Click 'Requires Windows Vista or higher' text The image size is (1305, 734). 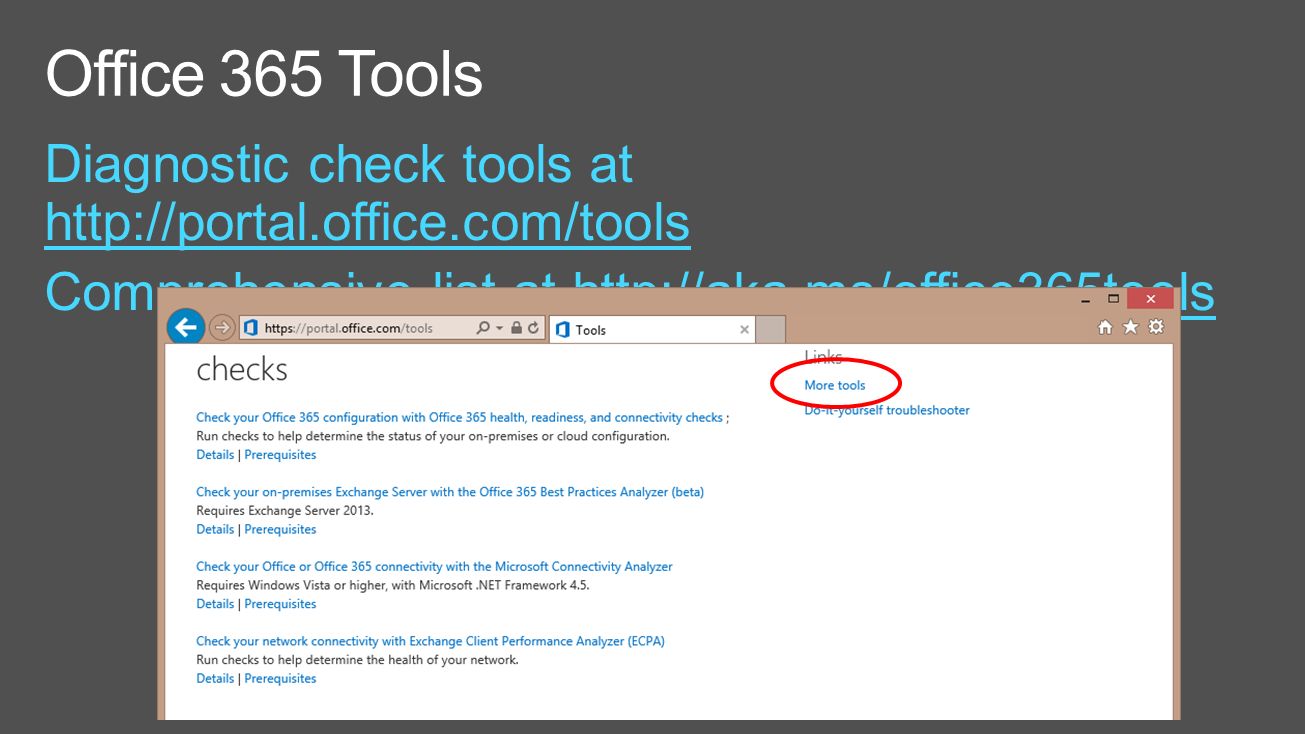point(393,585)
